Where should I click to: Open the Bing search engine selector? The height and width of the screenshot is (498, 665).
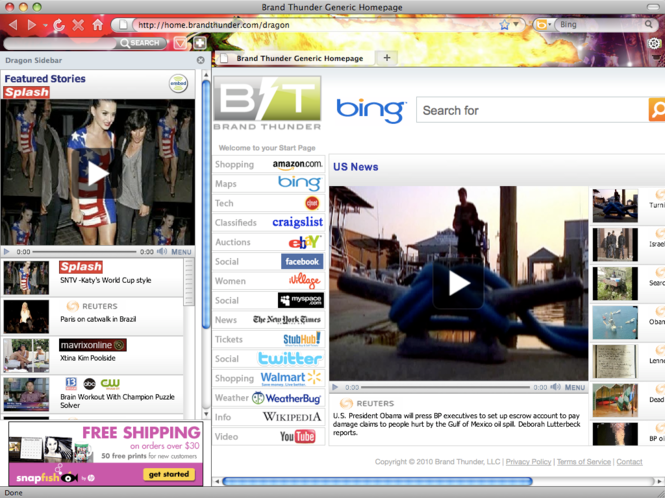pyautogui.click(x=544, y=25)
